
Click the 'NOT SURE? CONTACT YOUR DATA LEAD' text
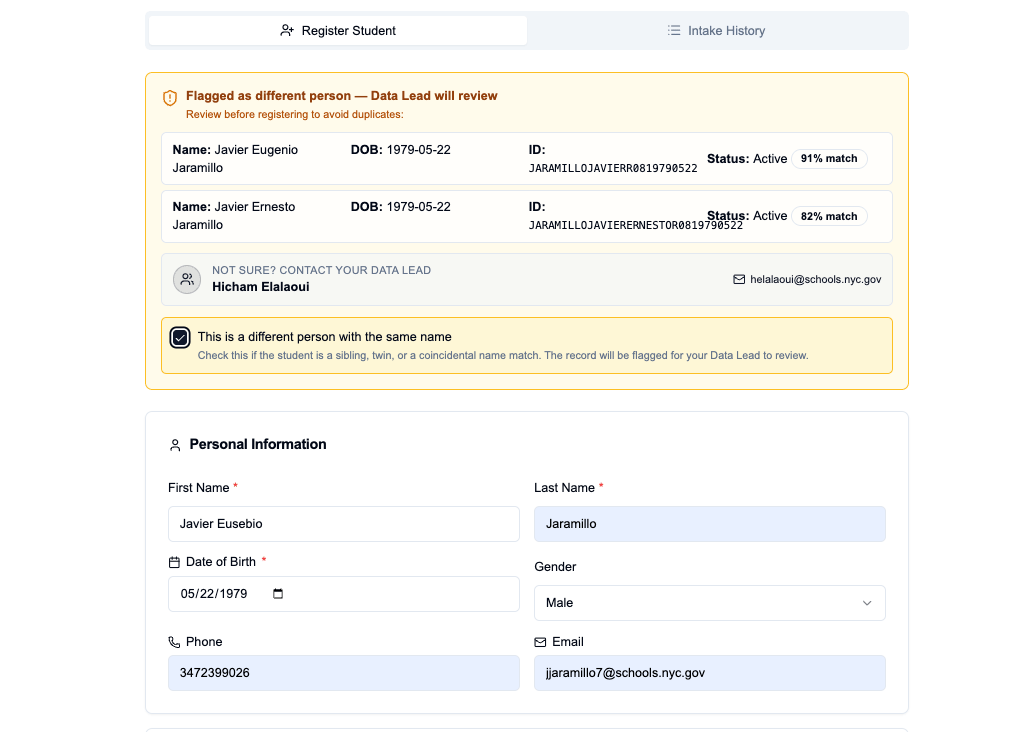[321, 270]
